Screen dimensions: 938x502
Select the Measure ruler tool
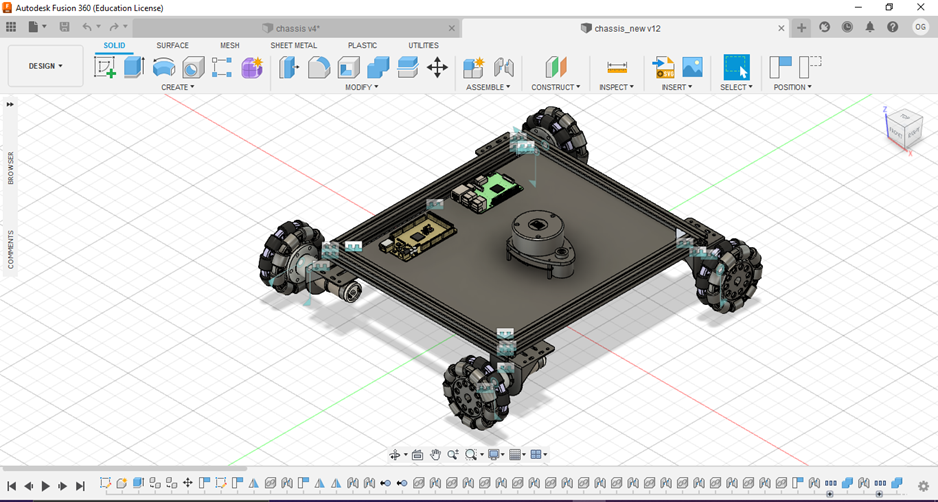click(x=616, y=67)
